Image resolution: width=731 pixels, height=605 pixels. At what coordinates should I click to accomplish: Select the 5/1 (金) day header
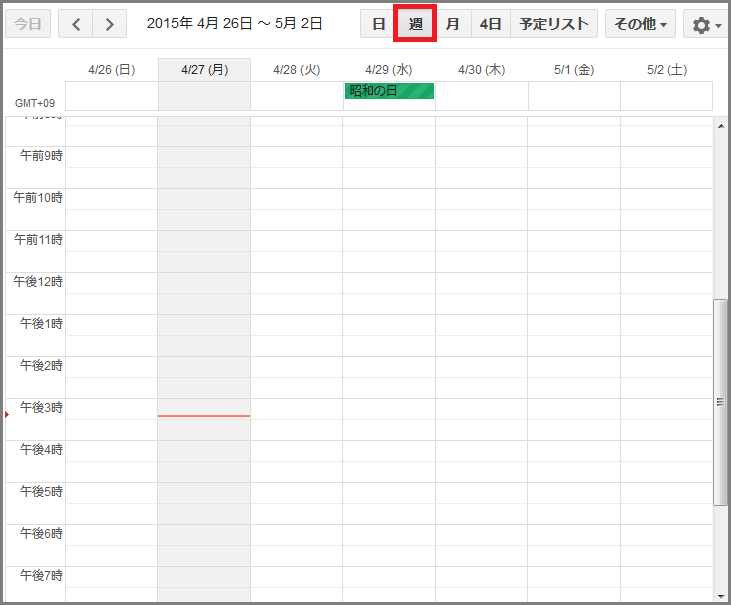[574, 70]
